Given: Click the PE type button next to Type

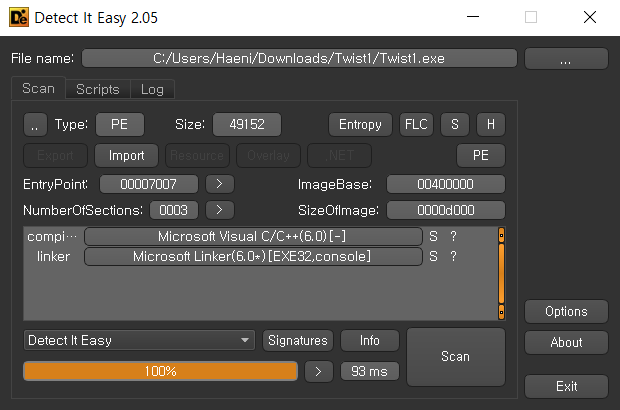Looking at the screenshot, I should (x=119, y=125).
